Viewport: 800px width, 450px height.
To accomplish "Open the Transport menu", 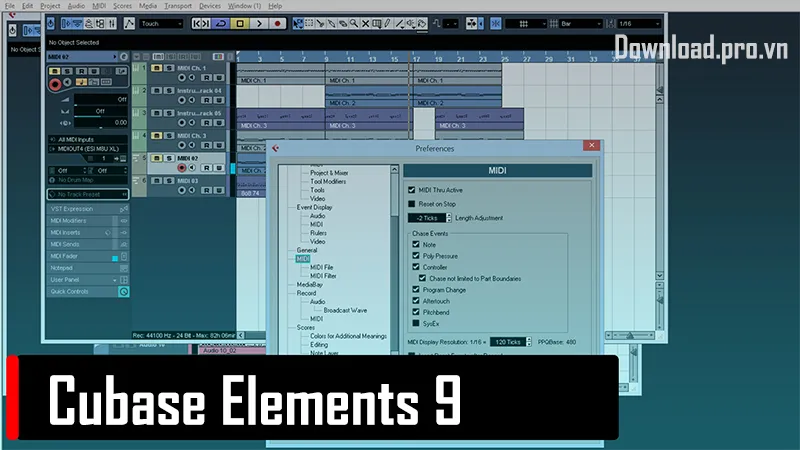I will coord(178,6).
